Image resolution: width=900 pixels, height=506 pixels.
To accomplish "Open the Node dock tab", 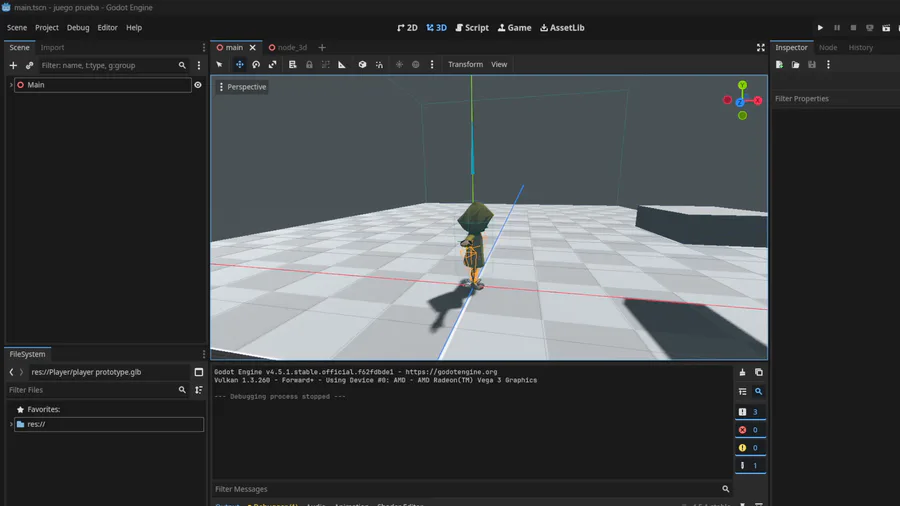I will tap(828, 48).
